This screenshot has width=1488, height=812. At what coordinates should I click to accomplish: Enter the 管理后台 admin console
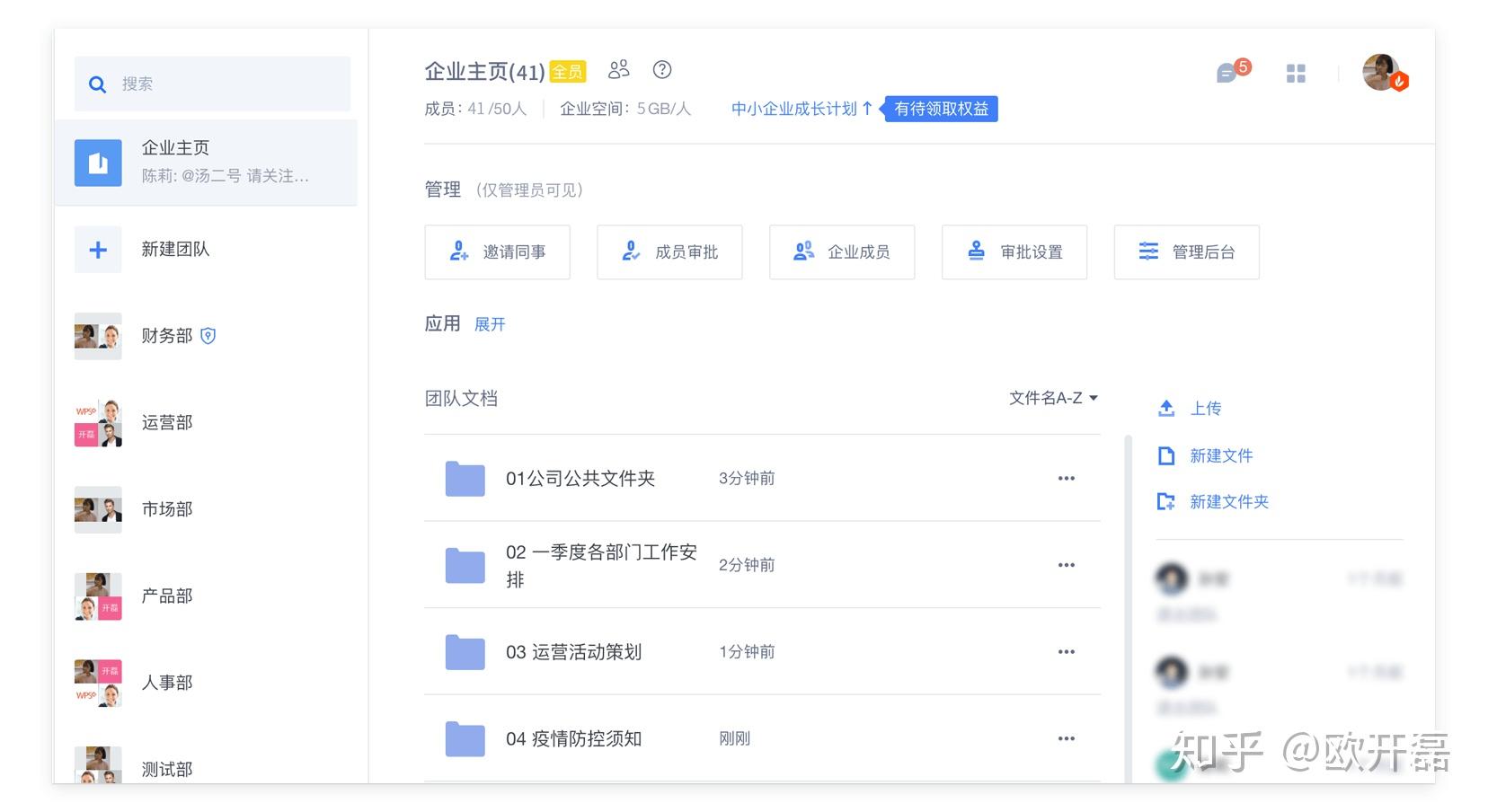pyautogui.click(x=1147, y=252)
